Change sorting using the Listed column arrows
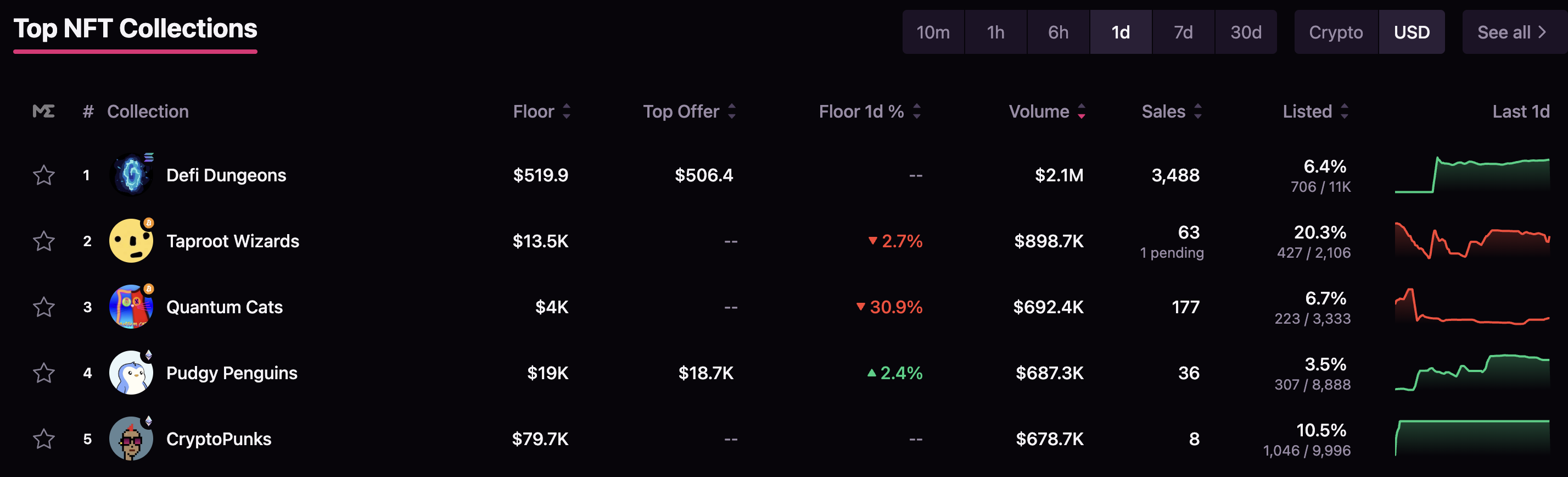Image resolution: width=1568 pixels, height=477 pixels. pos(1345,112)
